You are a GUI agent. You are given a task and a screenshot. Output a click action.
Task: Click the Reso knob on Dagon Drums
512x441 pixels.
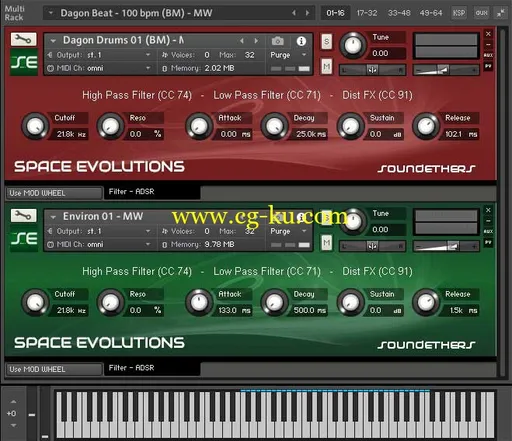coord(110,126)
